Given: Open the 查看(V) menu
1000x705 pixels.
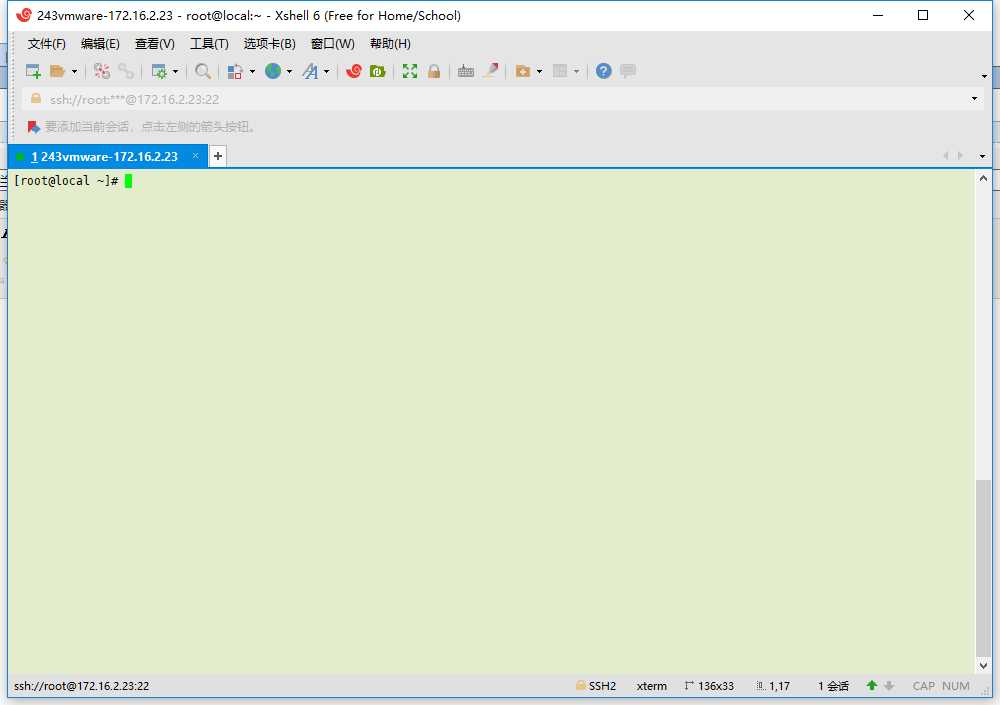Looking at the screenshot, I should point(154,44).
